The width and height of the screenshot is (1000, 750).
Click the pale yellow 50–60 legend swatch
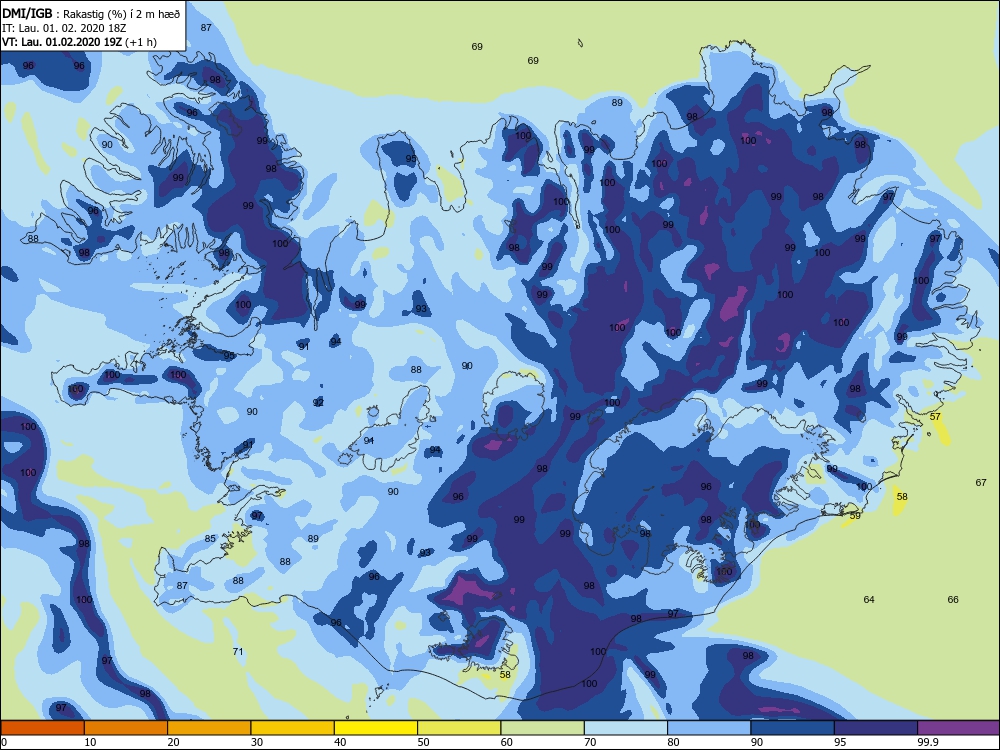(459, 728)
